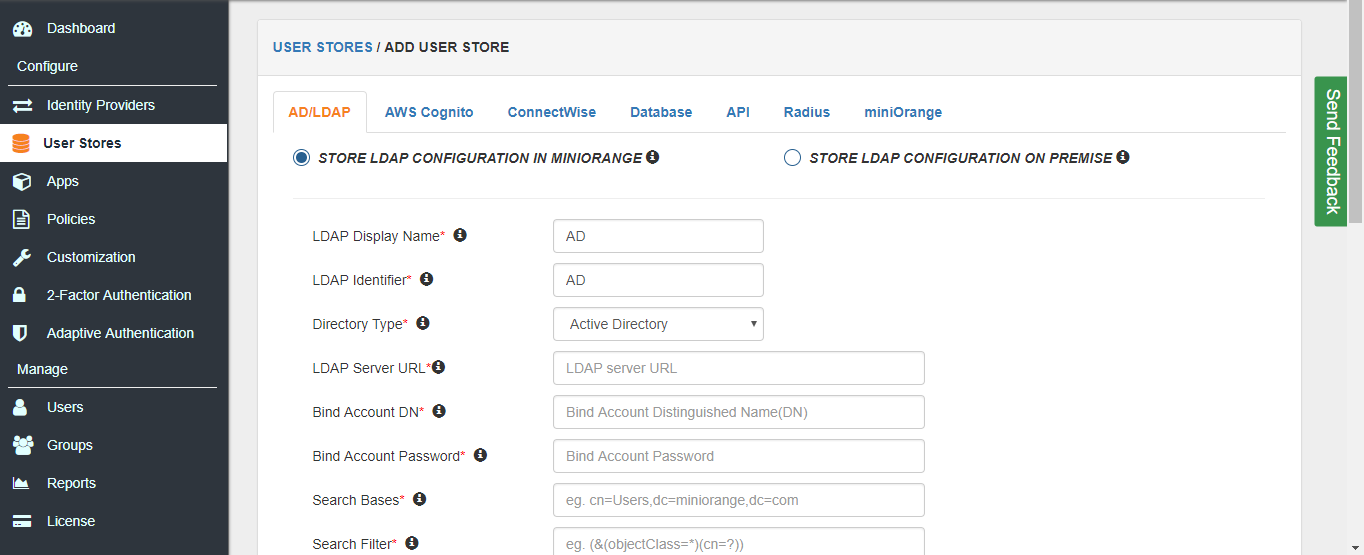Click info icon next to LDAP Server URL

(438, 367)
